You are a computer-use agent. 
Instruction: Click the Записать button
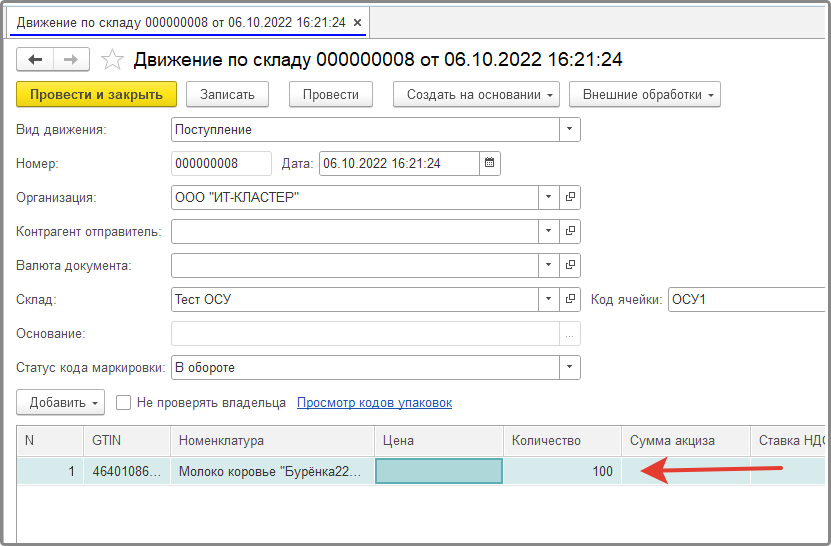click(x=227, y=94)
